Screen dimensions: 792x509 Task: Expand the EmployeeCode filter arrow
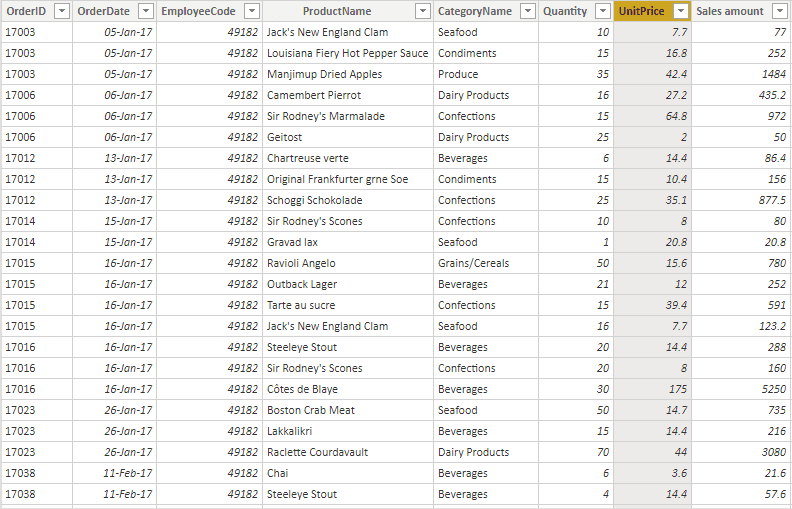[250, 11]
